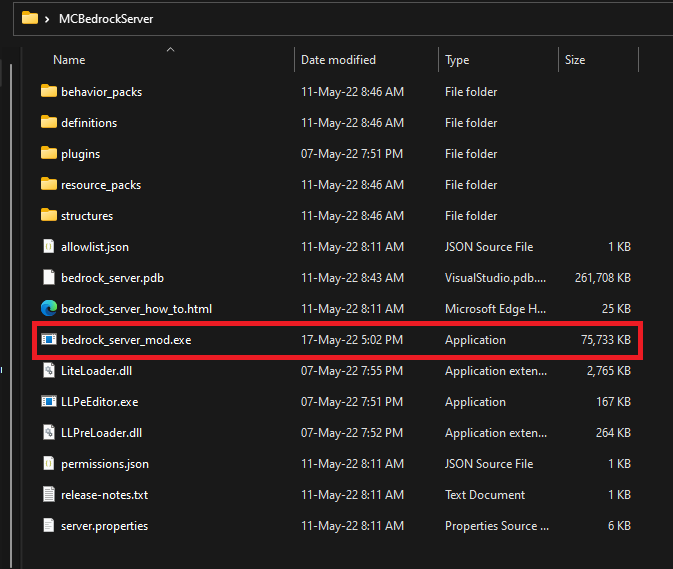Click the Properties Source type text
Image resolution: width=673 pixels, height=569 pixels.
click(x=497, y=526)
